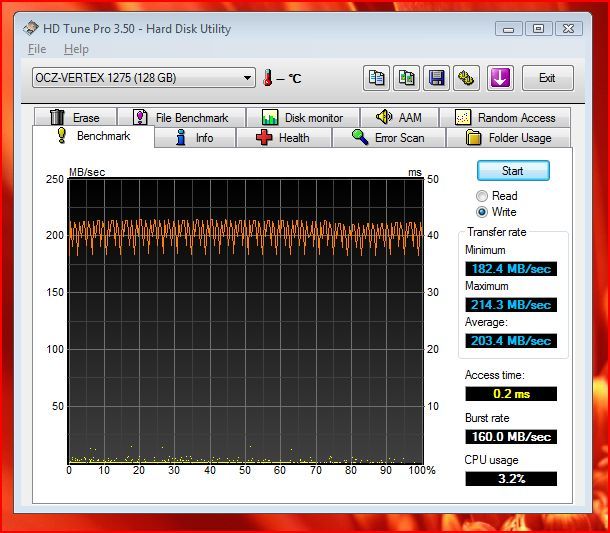Image resolution: width=610 pixels, height=533 pixels.
Task: Switch to the Folder Usage tab
Action: [x=509, y=138]
